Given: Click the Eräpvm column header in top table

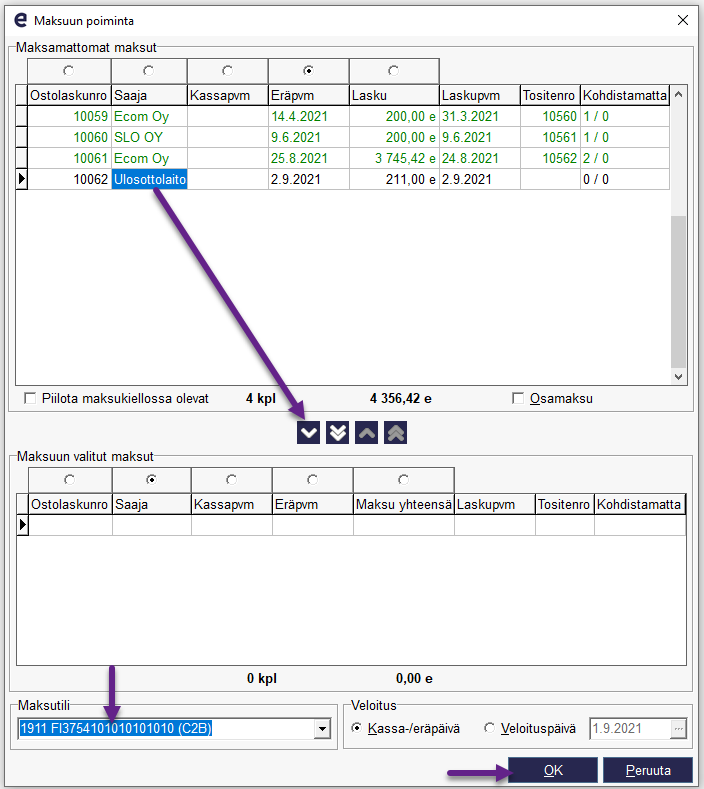Looking at the screenshot, I should click(x=308, y=95).
